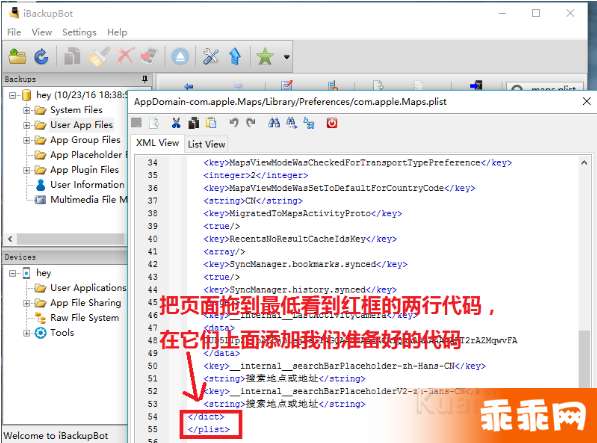Switch to the List View tab
Viewport: 597px width, 443px height.
[206, 144]
